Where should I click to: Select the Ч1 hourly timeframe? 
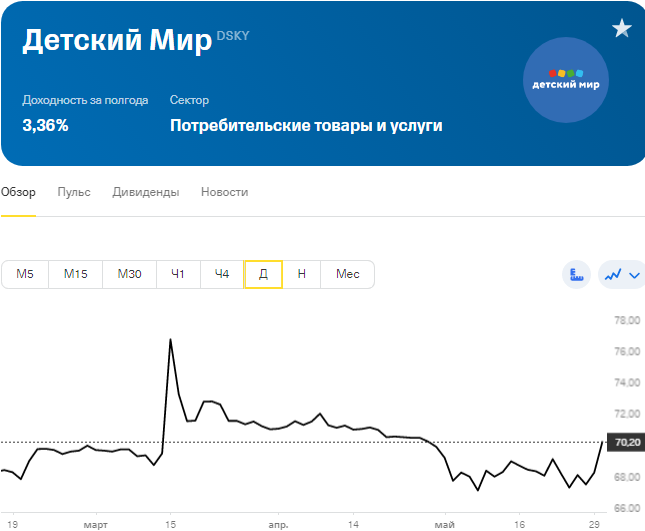pyautogui.click(x=178, y=274)
